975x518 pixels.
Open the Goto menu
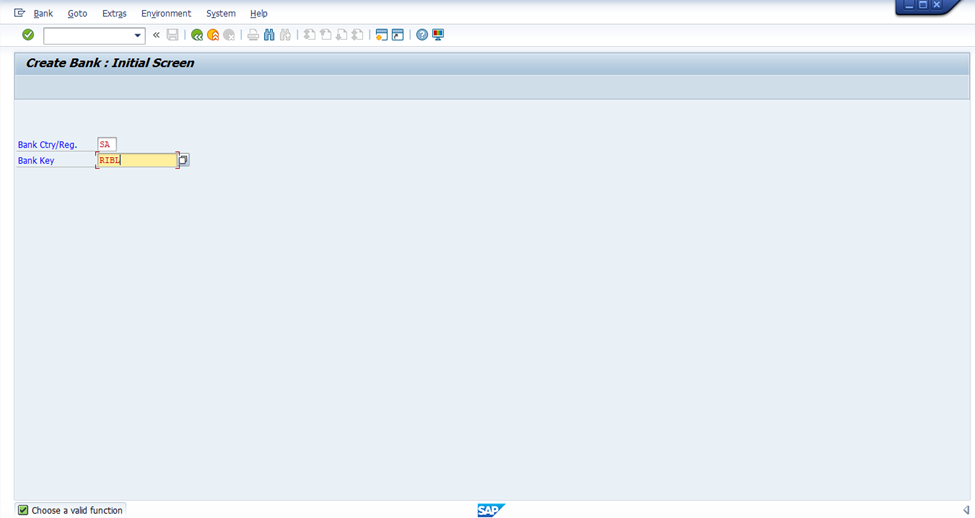tap(77, 13)
